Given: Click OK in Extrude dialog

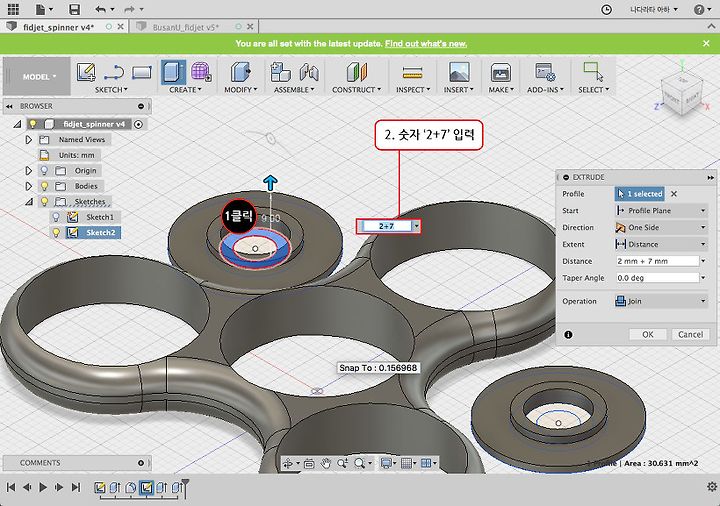Looking at the screenshot, I should 647,334.
